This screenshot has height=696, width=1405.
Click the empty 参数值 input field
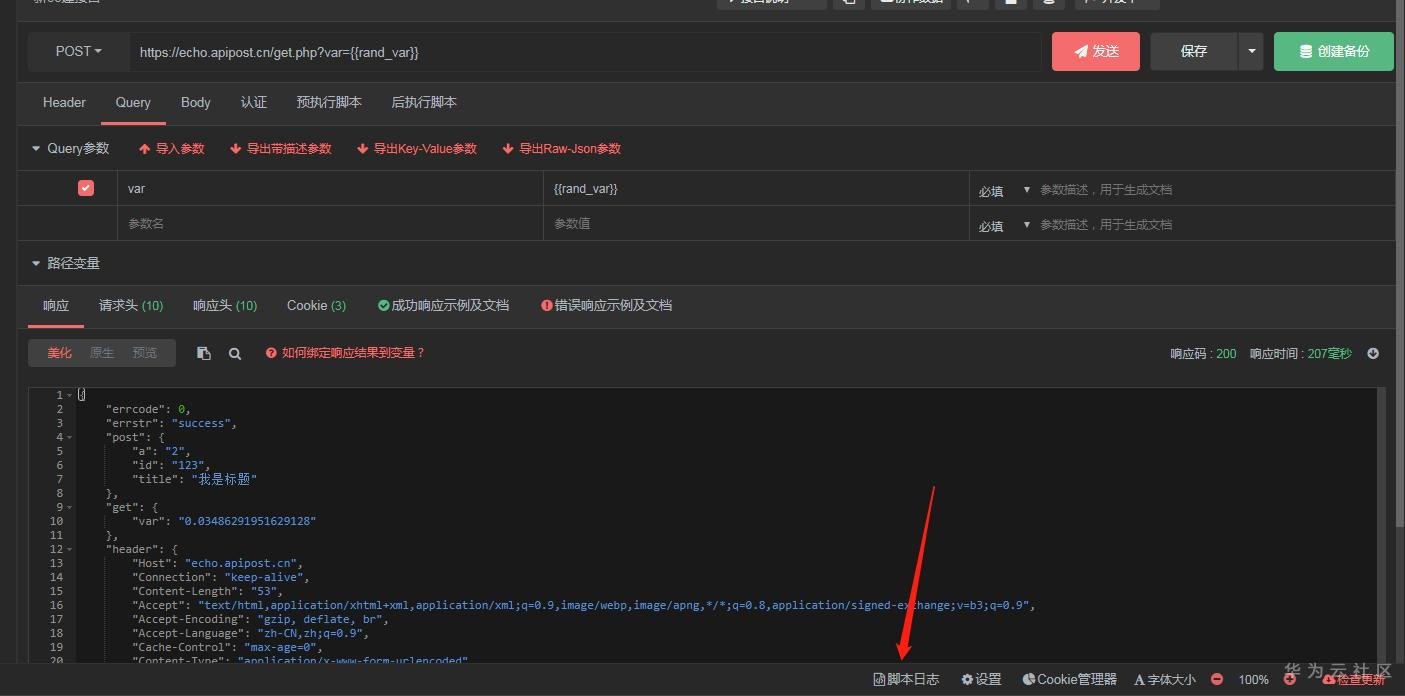(756, 223)
